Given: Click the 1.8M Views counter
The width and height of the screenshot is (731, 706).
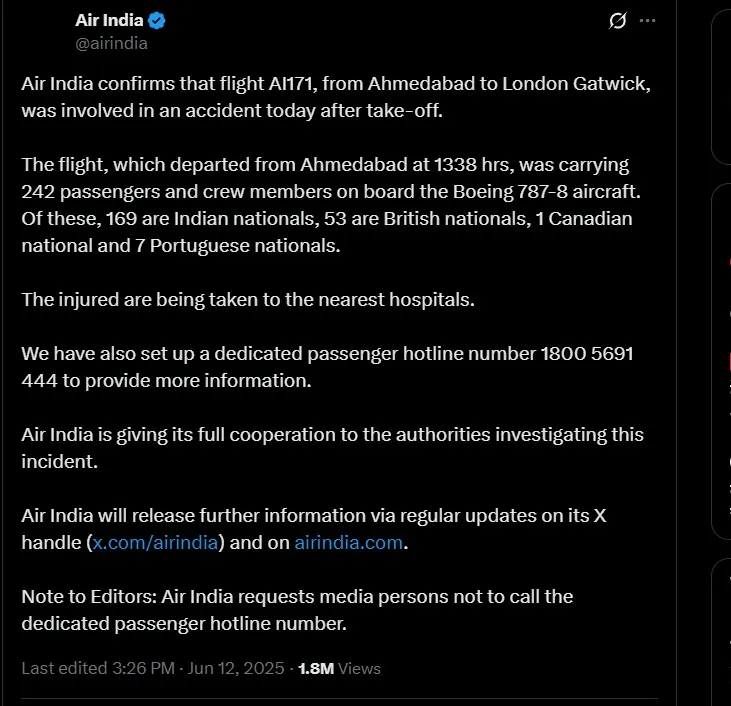Looking at the screenshot, I should [x=340, y=668].
